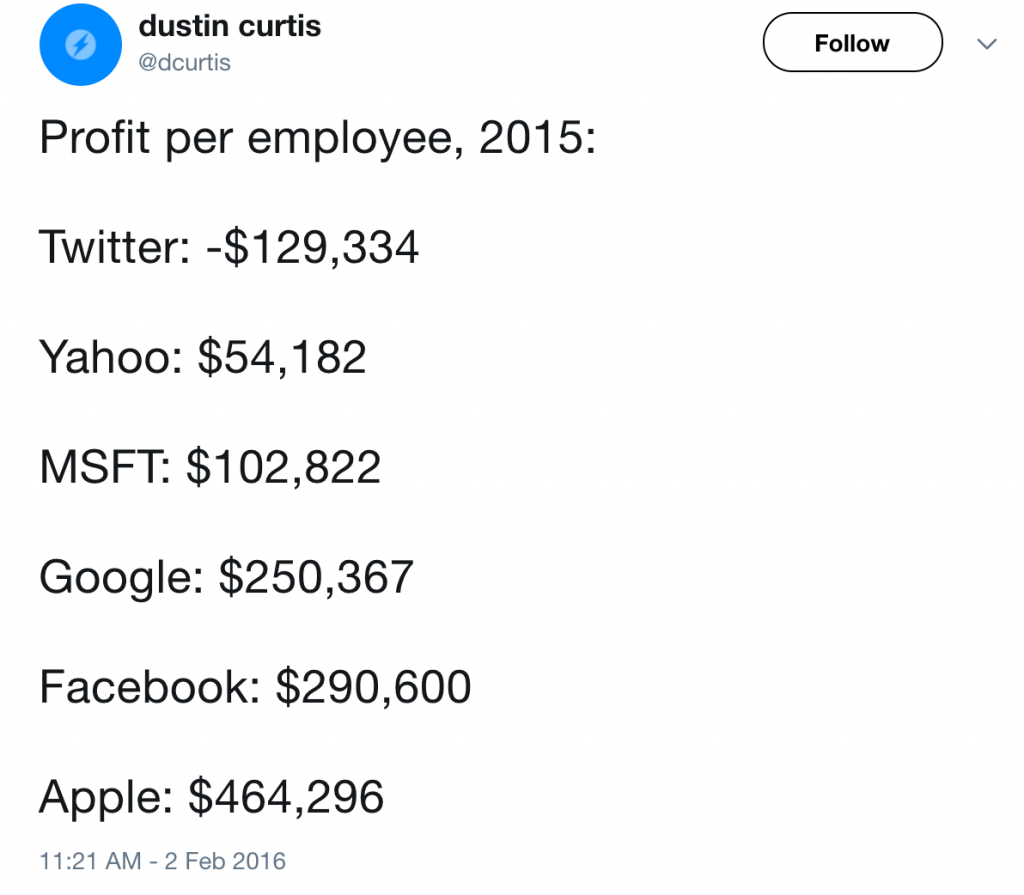Select the $250,367 figure
Screen dimensions: 1024x895
(x=315, y=577)
